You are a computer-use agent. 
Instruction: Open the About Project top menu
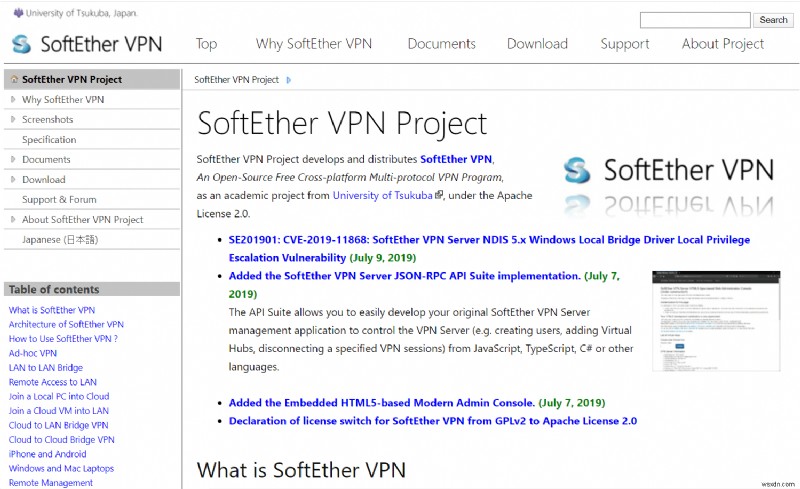tap(722, 44)
